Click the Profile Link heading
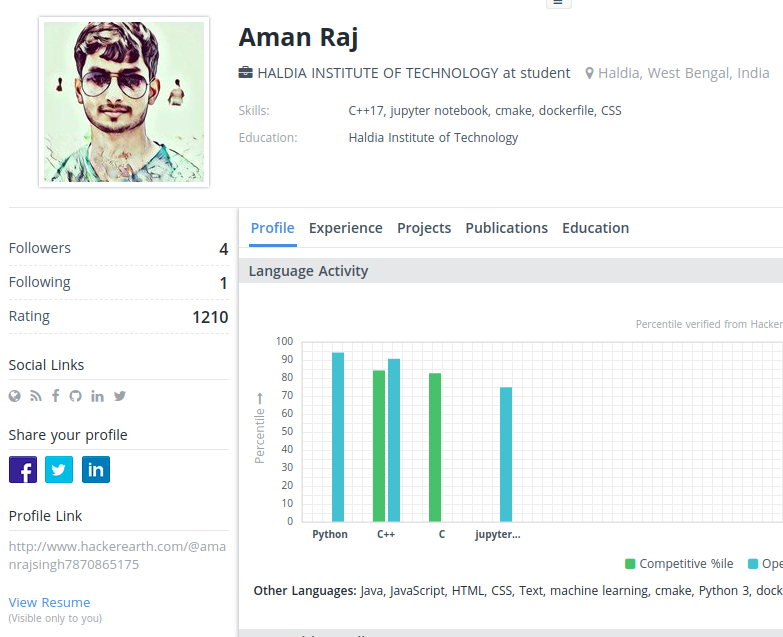783x637 pixels. click(x=45, y=516)
